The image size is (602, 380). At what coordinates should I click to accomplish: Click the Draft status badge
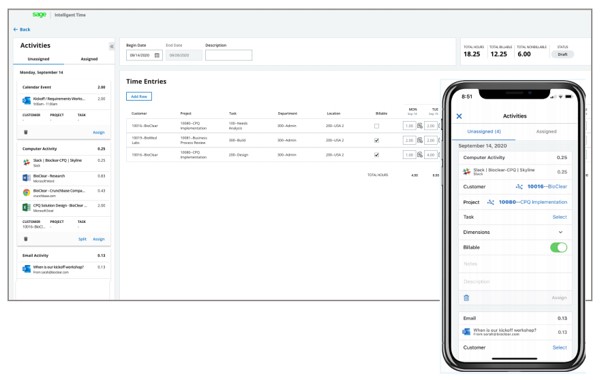[562, 55]
